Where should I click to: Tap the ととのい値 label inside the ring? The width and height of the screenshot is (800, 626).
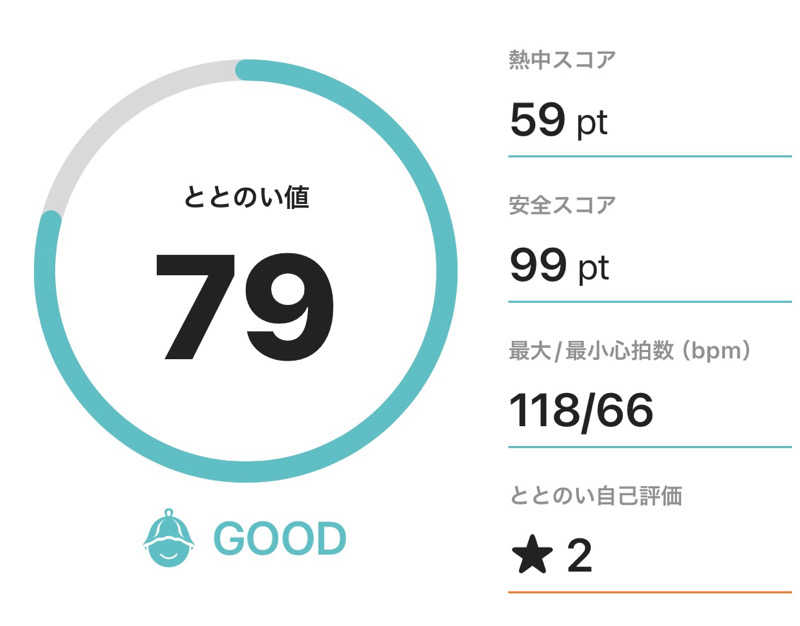pyautogui.click(x=247, y=197)
